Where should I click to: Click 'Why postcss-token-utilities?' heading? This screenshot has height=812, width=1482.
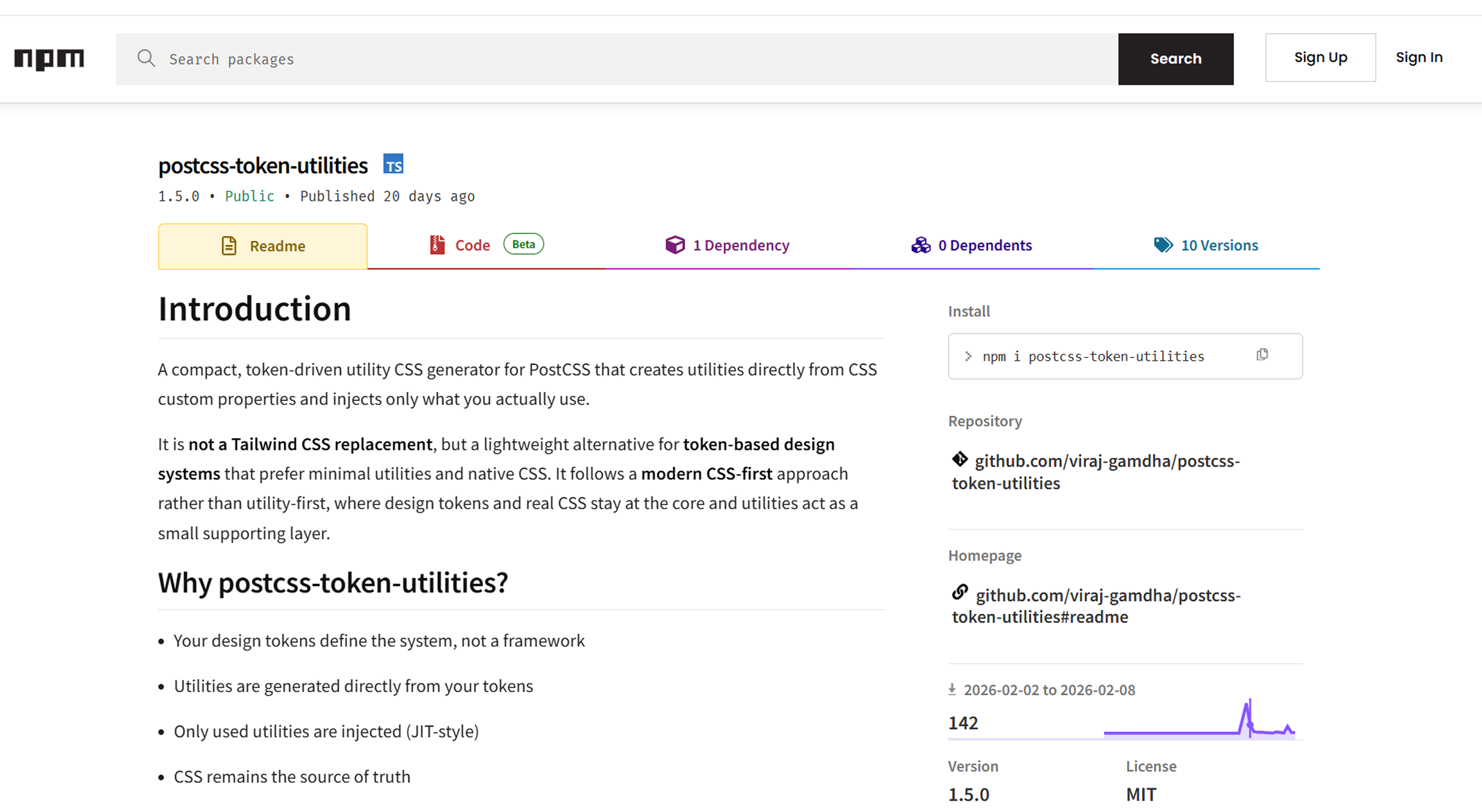[333, 582]
